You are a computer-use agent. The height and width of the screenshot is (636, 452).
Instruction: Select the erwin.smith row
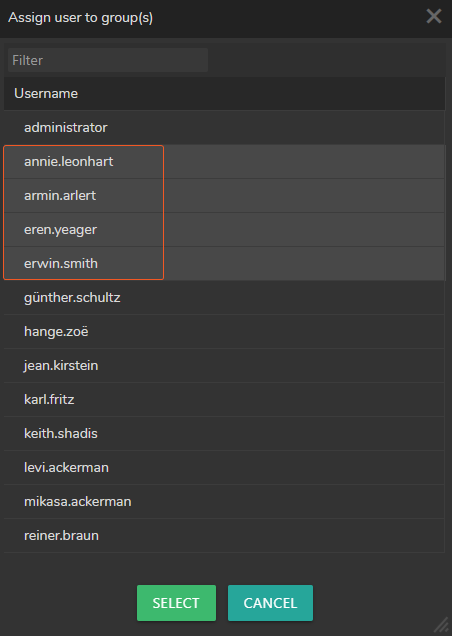(x=224, y=264)
